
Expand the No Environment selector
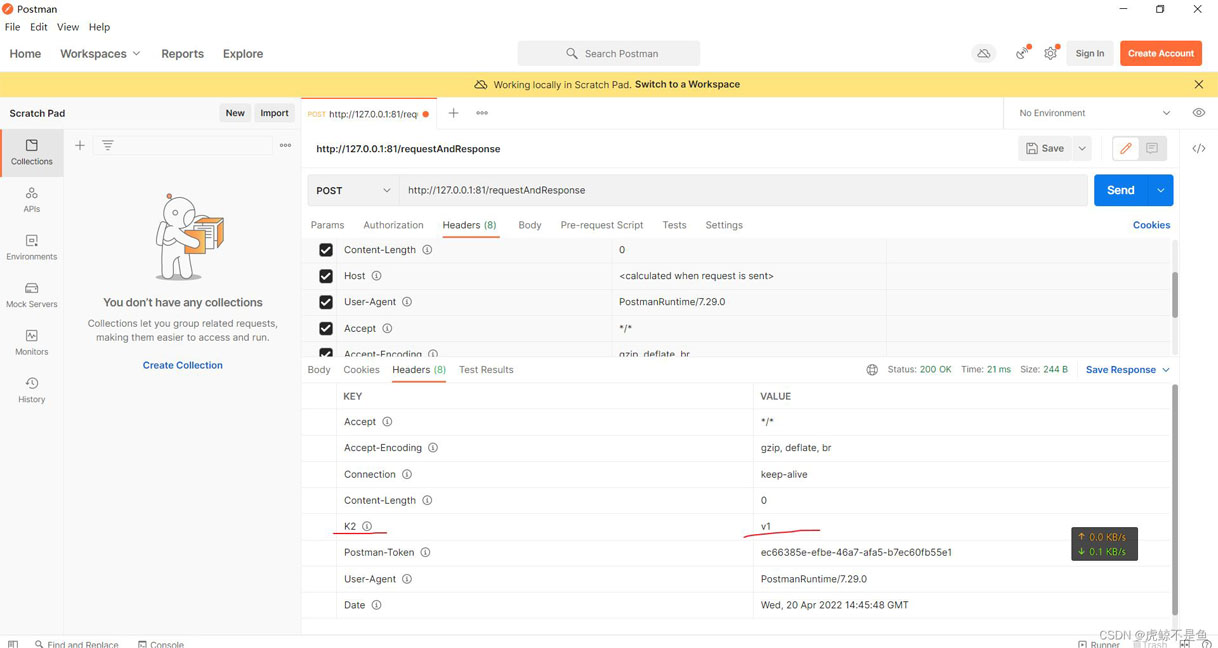[x=1094, y=113]
